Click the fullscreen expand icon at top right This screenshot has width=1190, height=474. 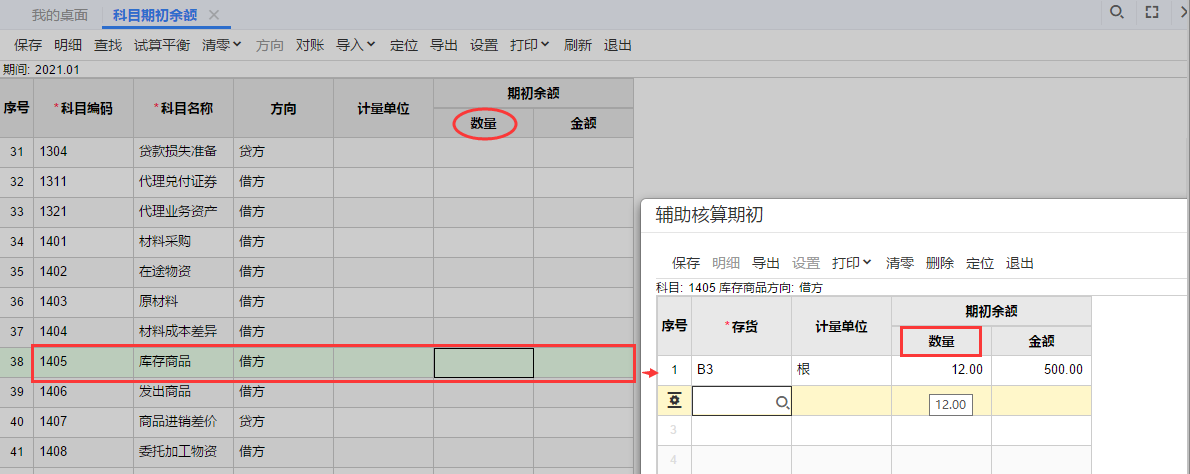click(1152, 12)
